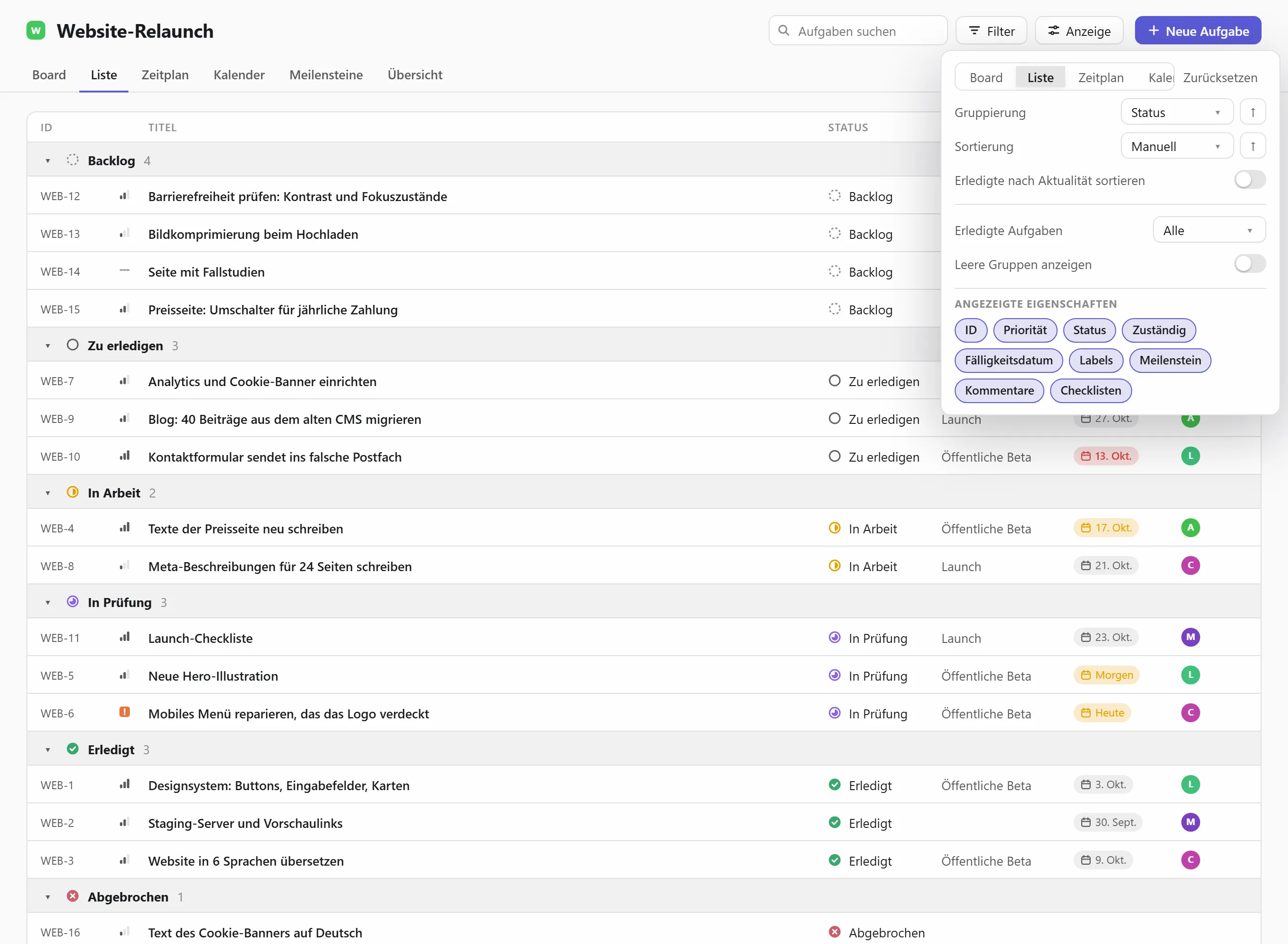Click the Aufgaben suchen search field
The width and height of the screenshot is (1288, 944).
pyautogui.click(x=858, y=31)
